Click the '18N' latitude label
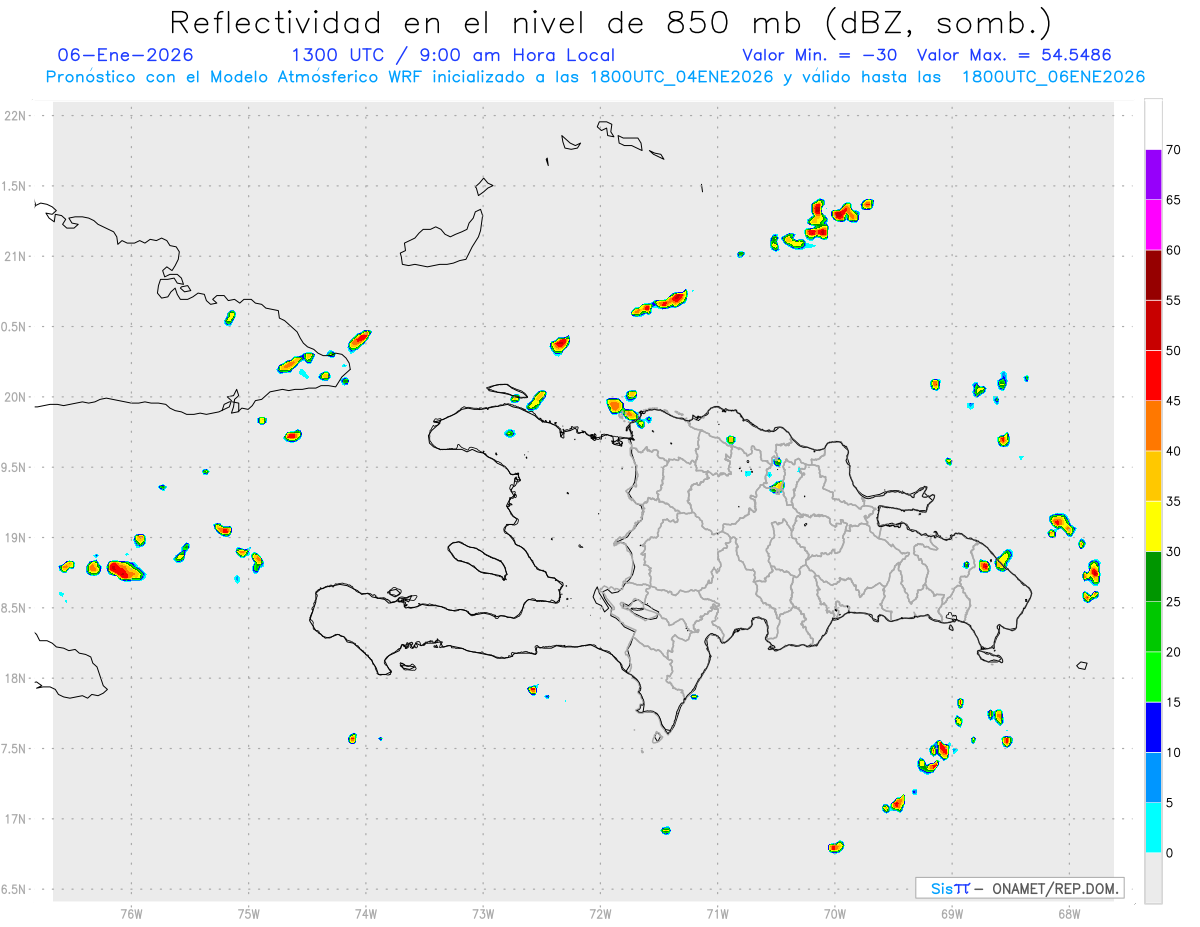The width and height of the screenshot is (1200, 927). point(15,678)
